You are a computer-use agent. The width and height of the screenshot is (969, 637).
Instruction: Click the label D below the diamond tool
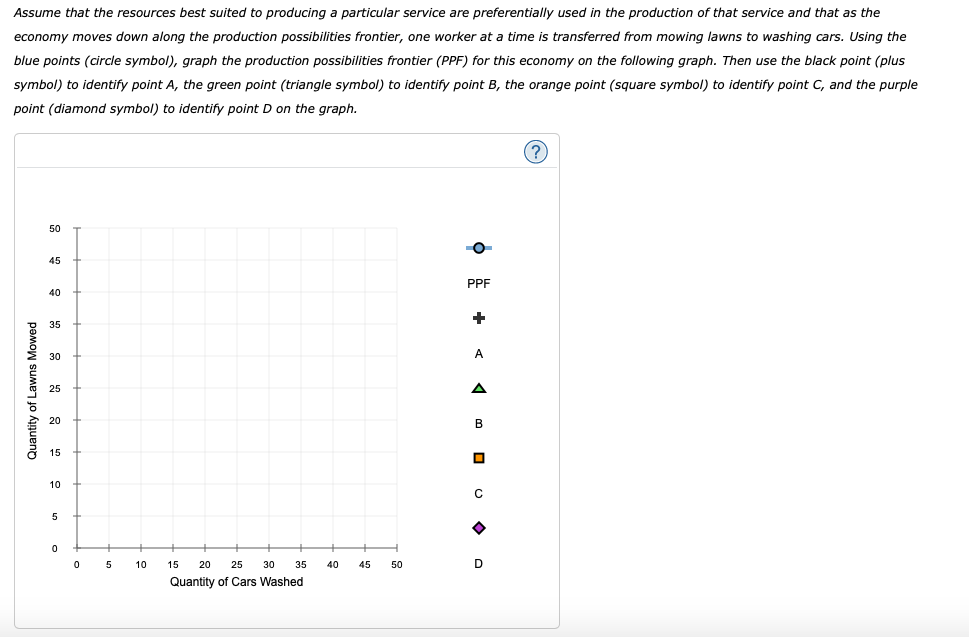477,563
